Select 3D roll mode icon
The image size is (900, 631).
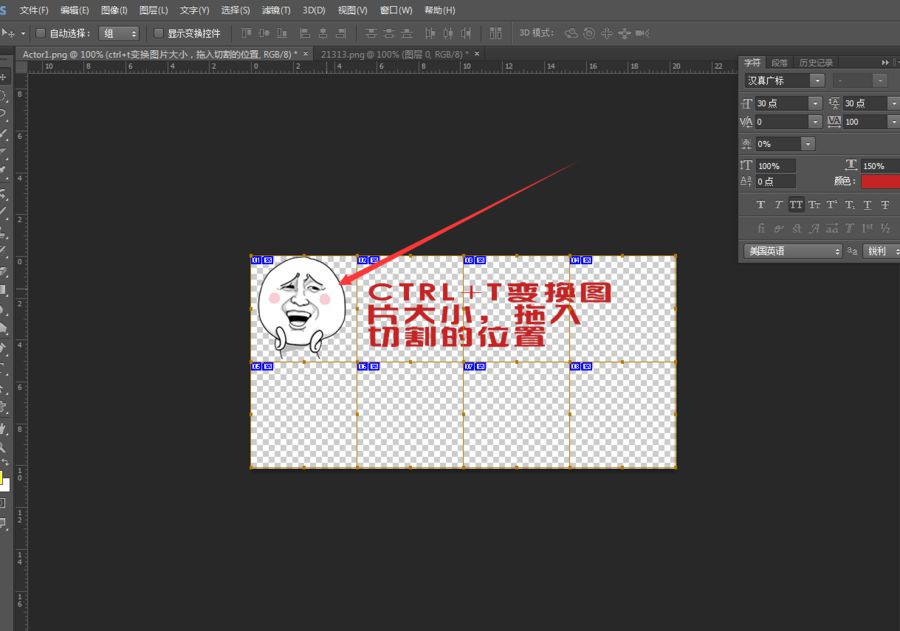coord(589,33)
